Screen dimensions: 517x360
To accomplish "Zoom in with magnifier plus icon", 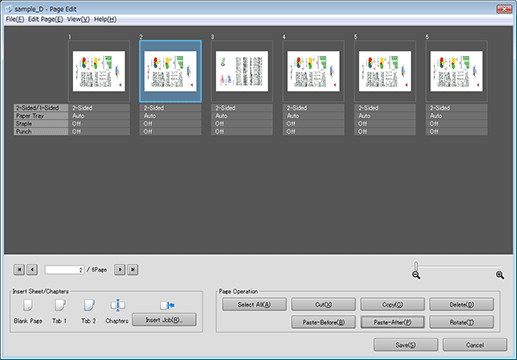I will point(500,275).
